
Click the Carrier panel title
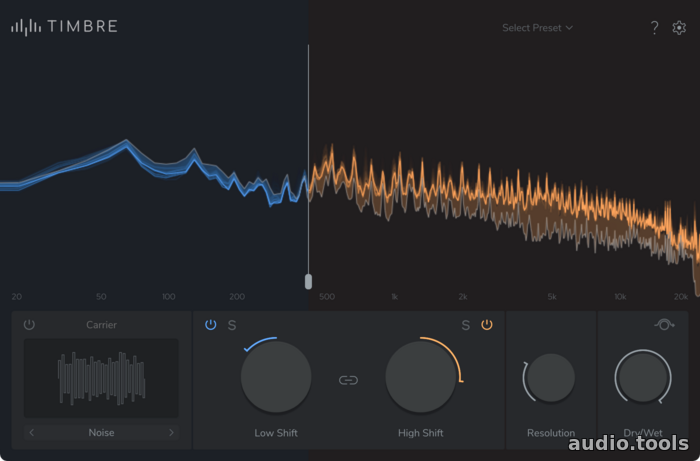tap(101, 325)
